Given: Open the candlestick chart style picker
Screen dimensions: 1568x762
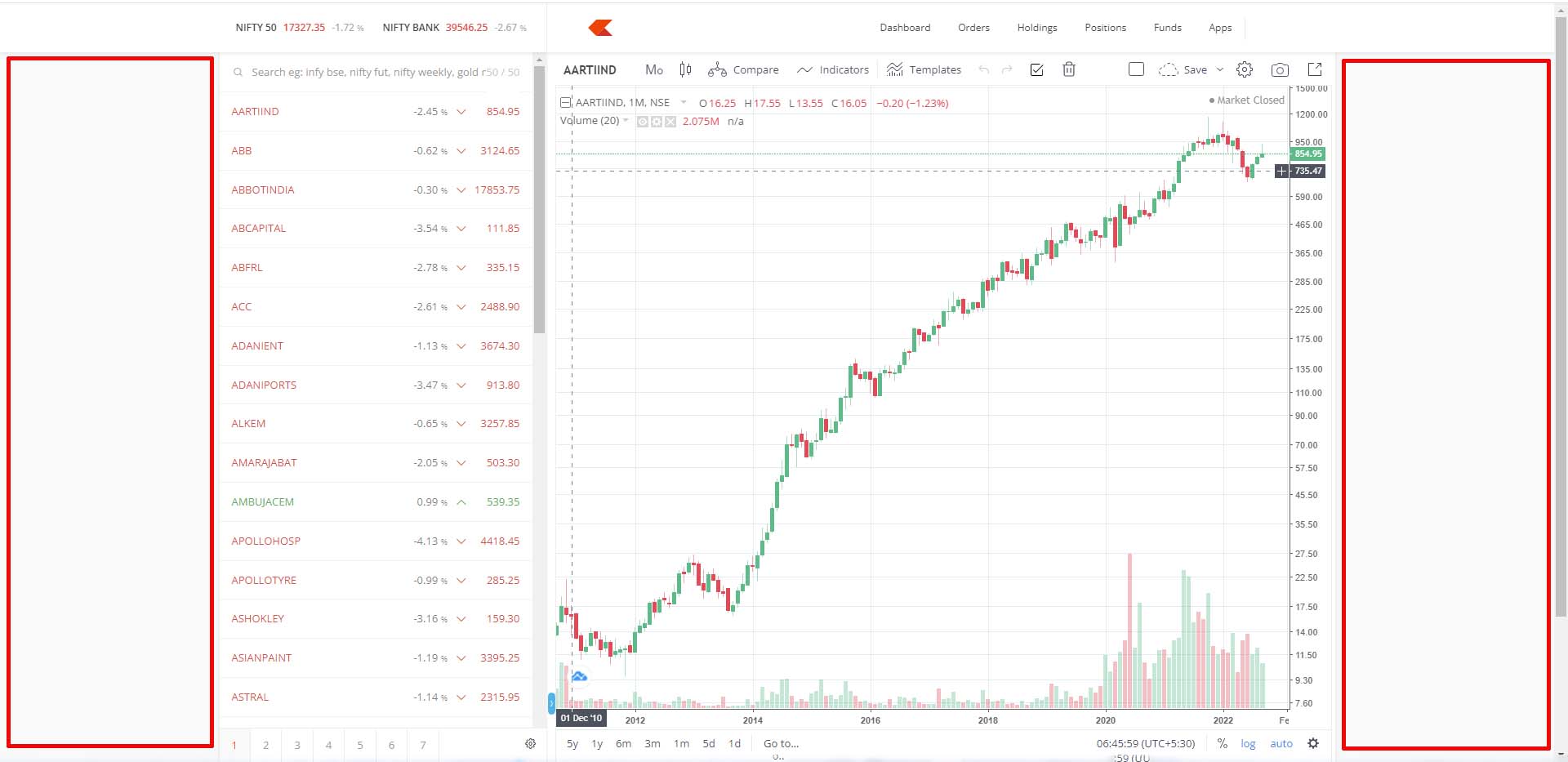Looking at the screenshot, I should (685, 69).
